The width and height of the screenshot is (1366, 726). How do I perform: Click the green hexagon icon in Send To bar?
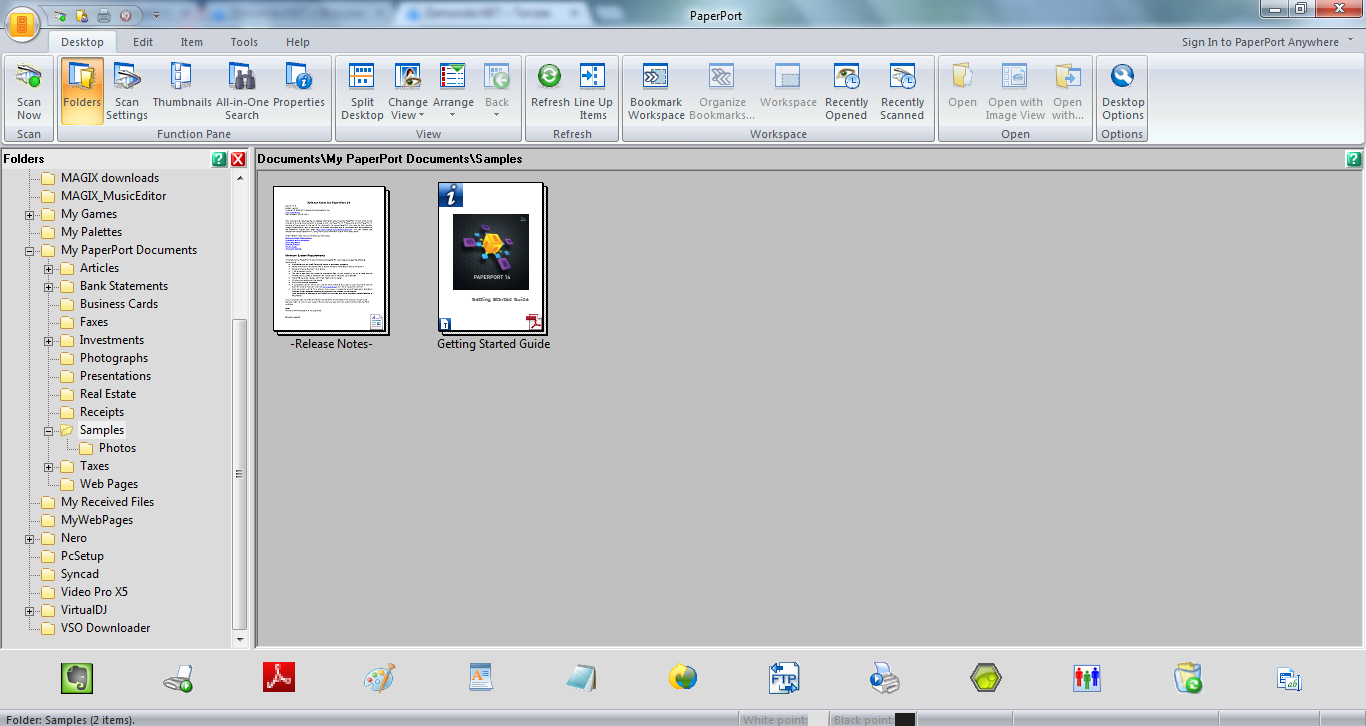click(x=986, y=678)
